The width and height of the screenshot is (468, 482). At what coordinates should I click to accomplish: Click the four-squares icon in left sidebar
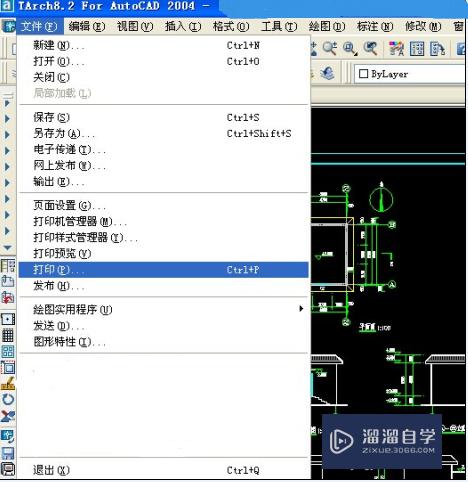click(x=8, y=351)
